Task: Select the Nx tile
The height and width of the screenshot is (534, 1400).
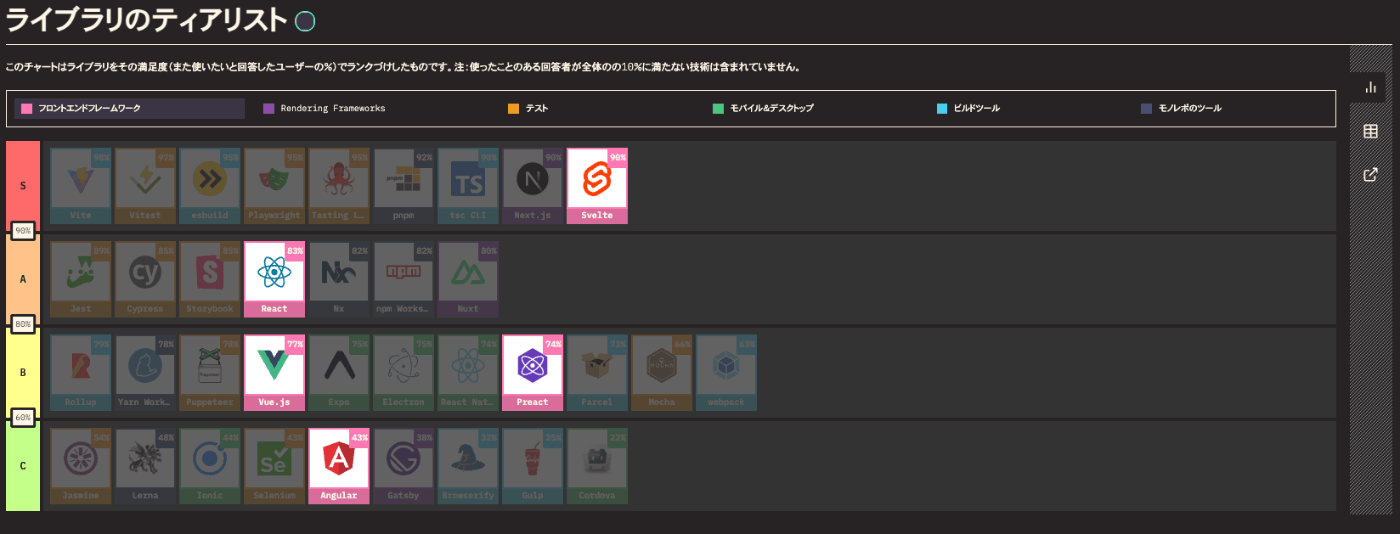Action: [x=339, y=279]
